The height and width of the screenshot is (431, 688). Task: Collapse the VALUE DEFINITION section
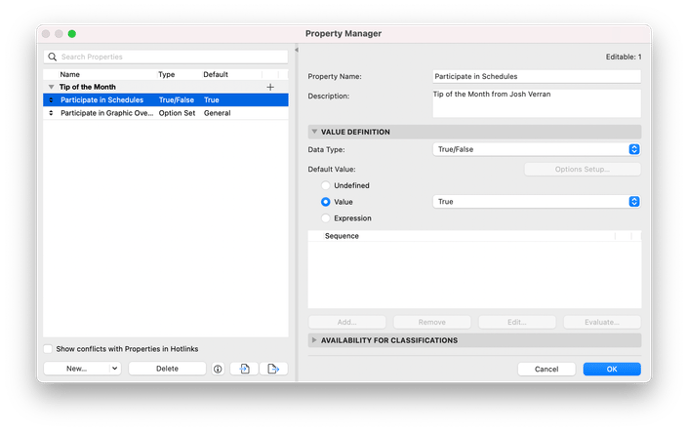point(314,132)
